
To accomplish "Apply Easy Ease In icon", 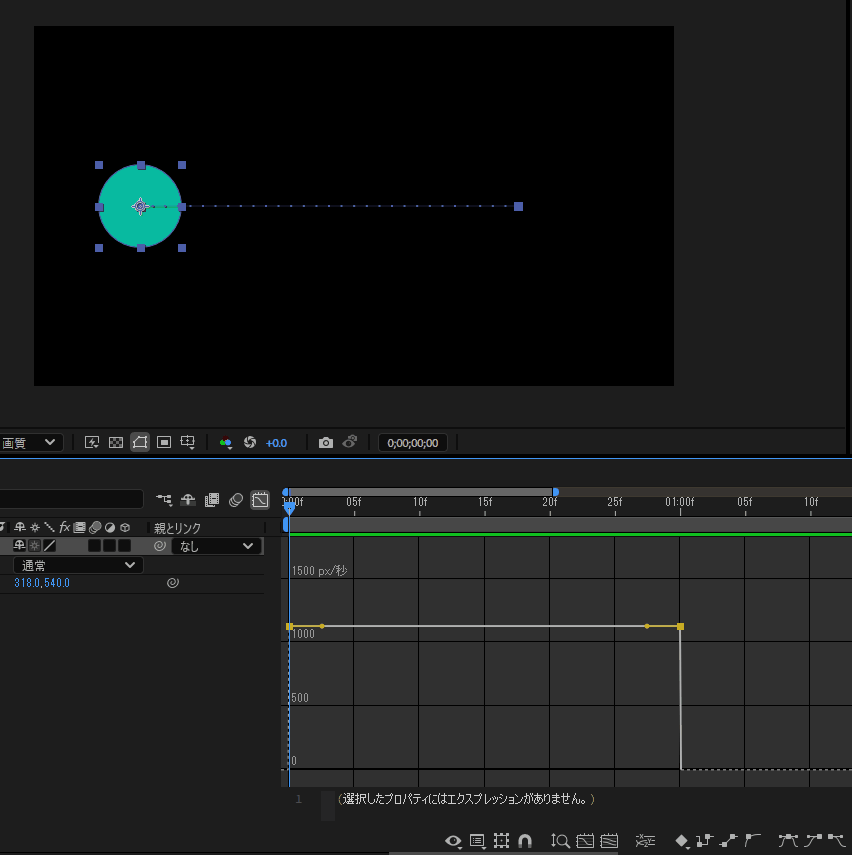I will pos(813,841).
